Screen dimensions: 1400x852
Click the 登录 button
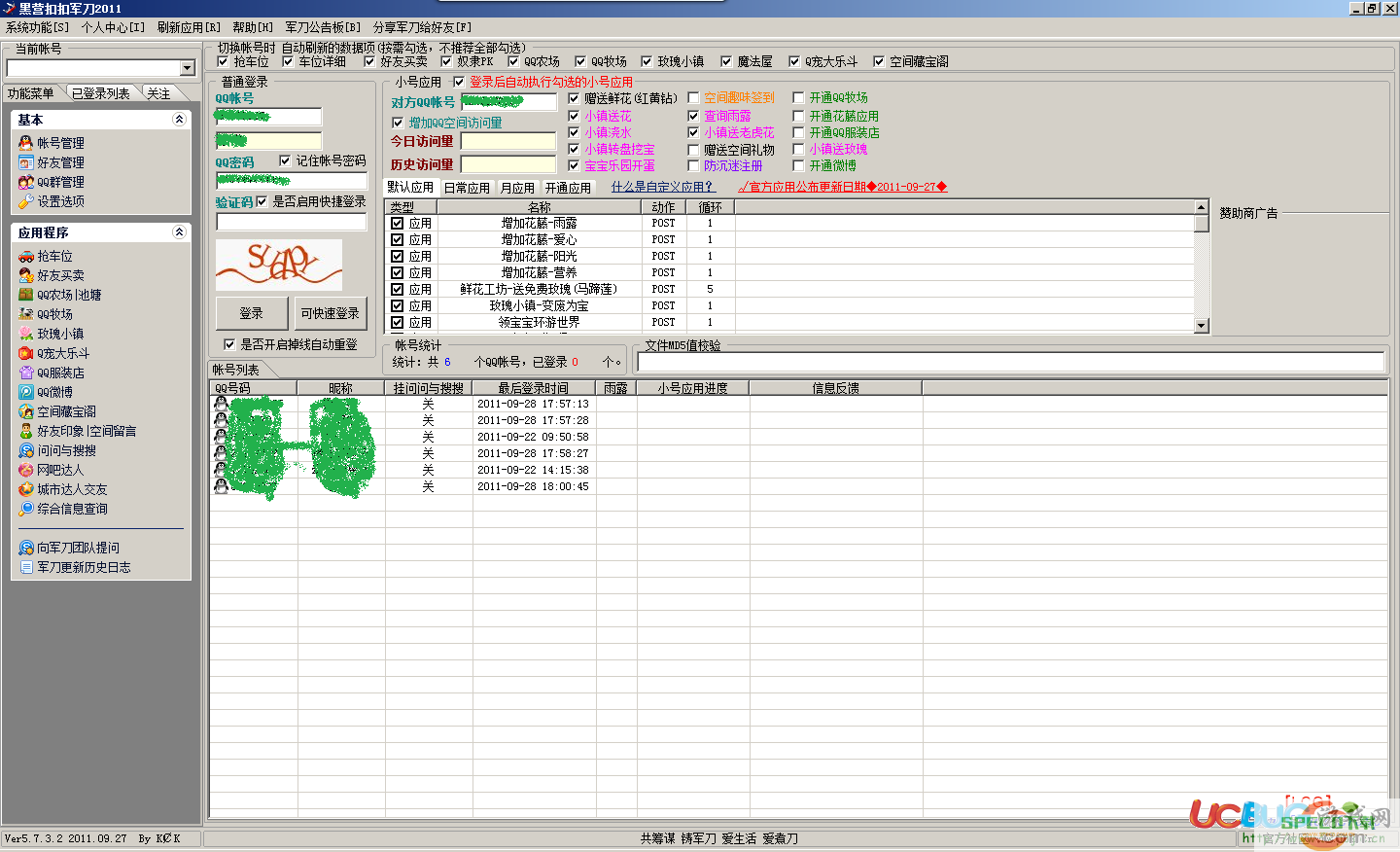tap(252, 313)
